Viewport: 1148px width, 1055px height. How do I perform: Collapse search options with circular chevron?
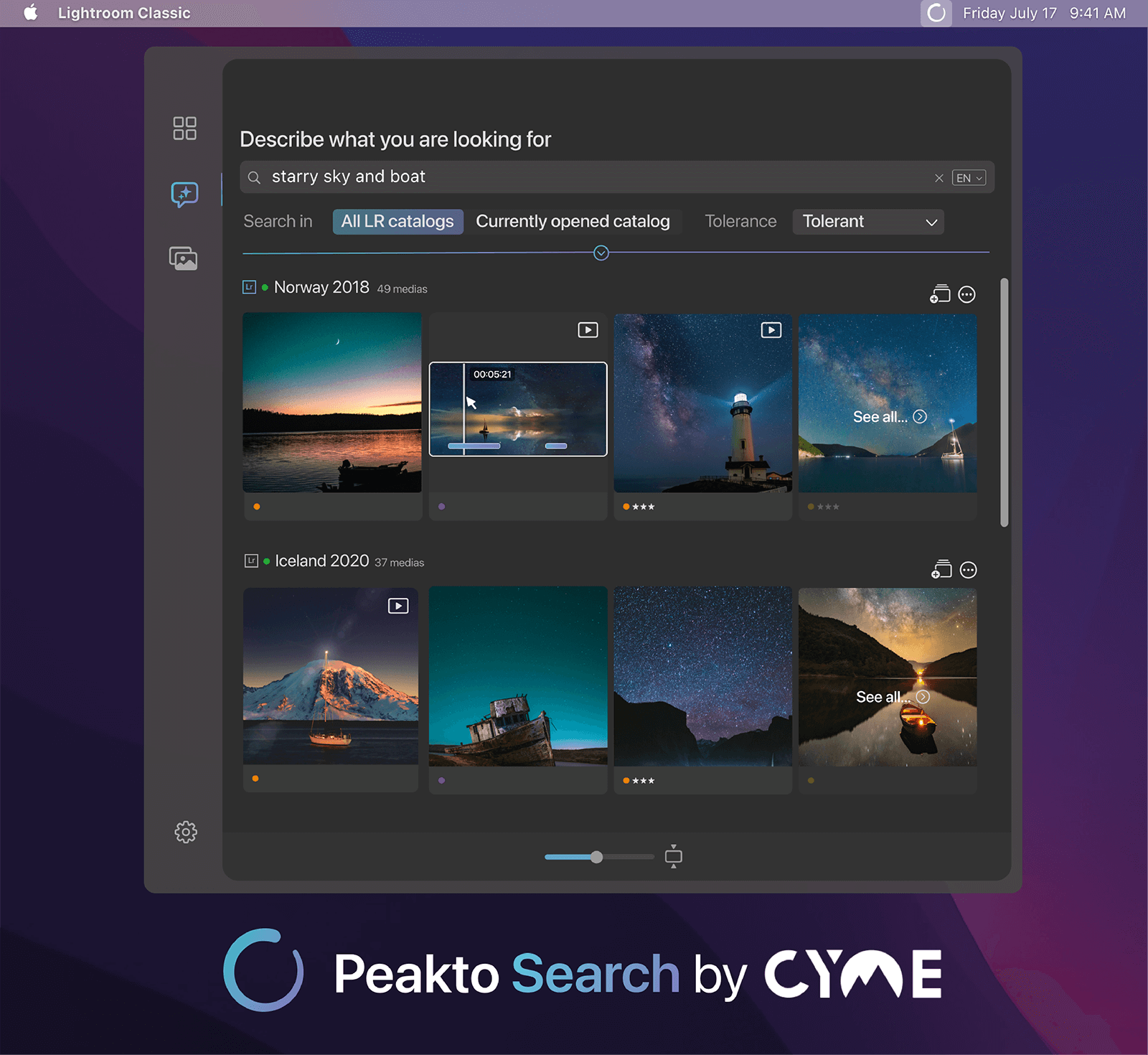point(601,253)
